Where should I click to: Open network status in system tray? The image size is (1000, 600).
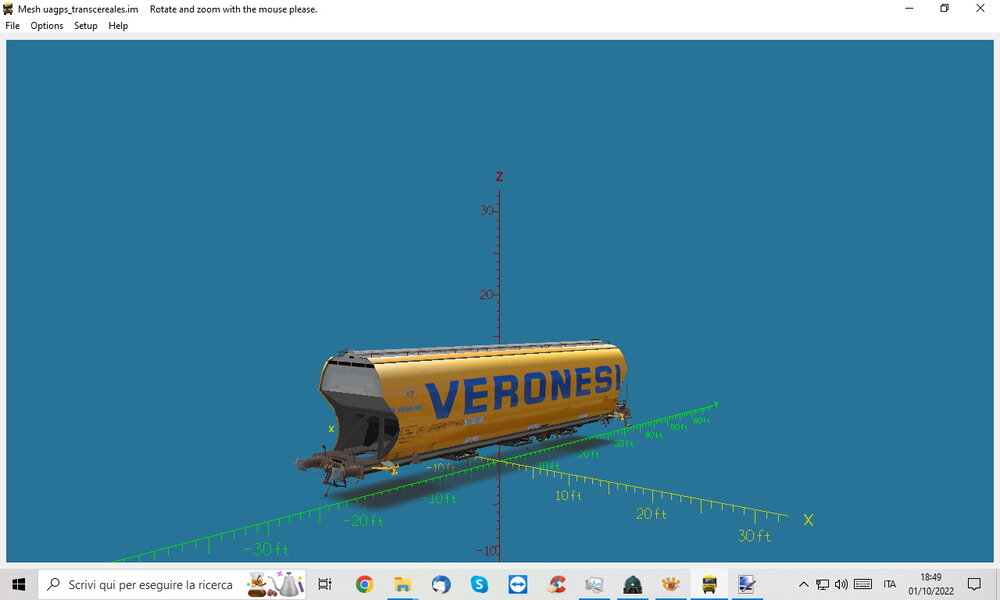coord(823,584)
